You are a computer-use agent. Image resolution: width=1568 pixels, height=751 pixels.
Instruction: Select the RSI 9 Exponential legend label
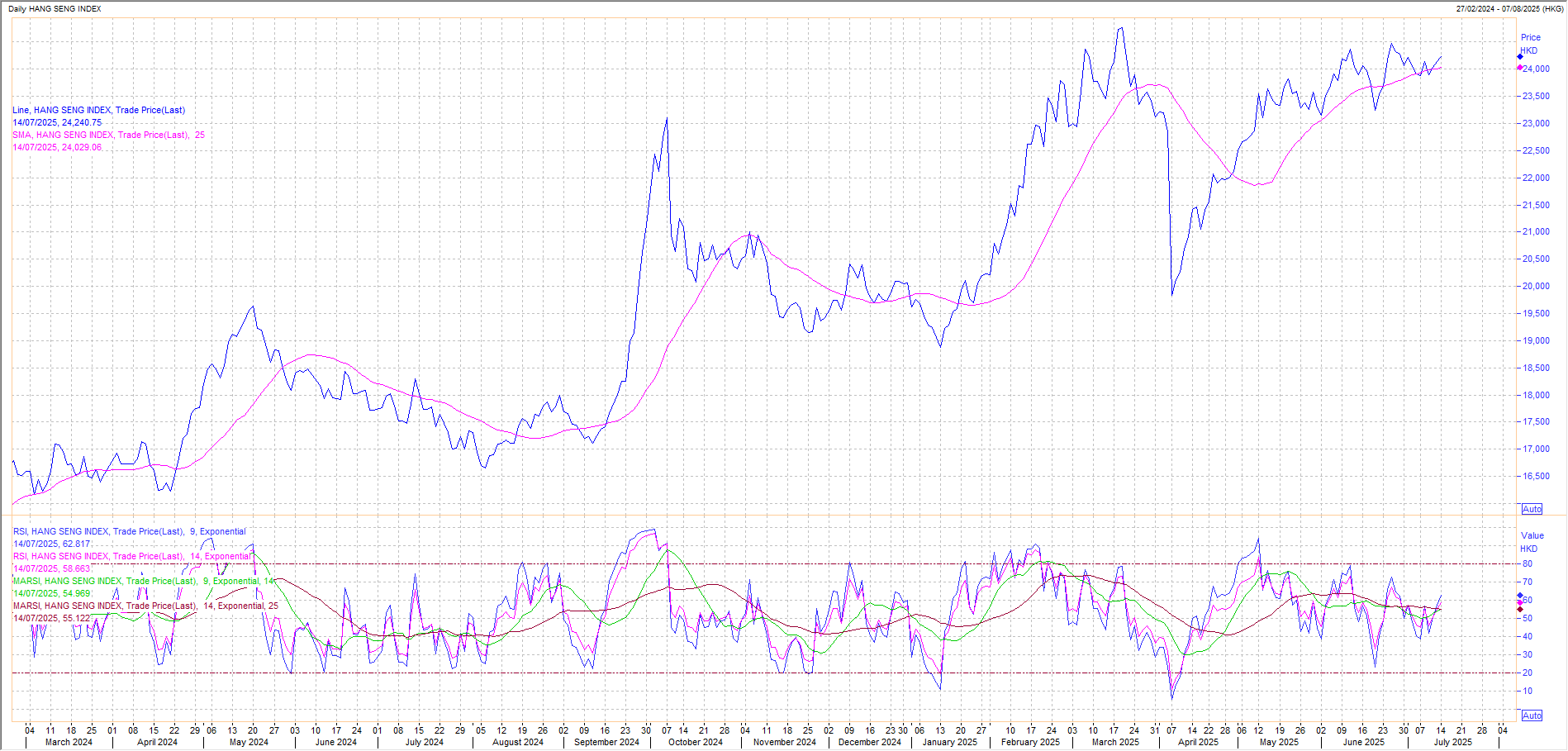(x=129, y=531)
